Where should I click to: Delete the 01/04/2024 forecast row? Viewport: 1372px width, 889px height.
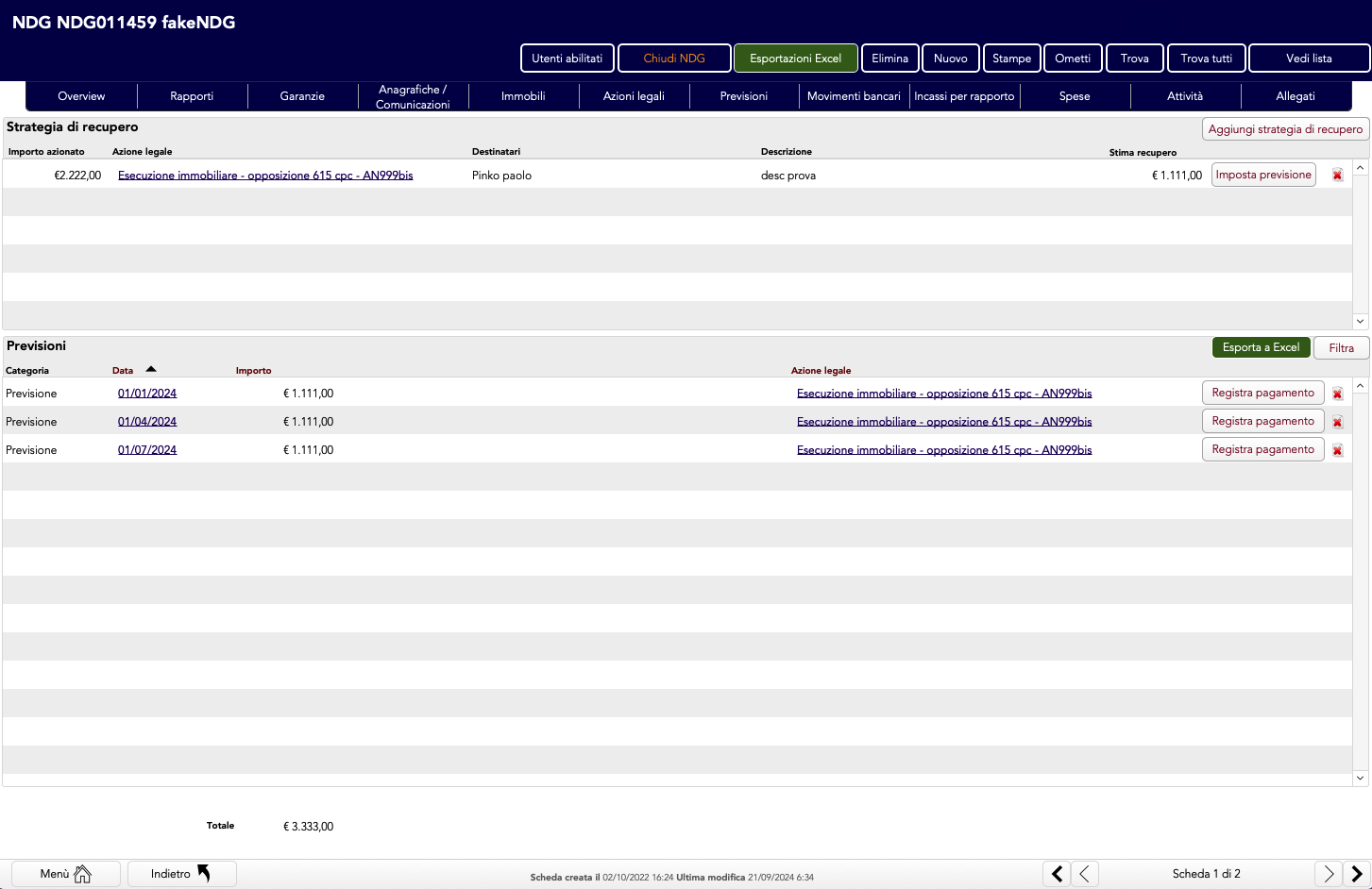click(1337, 422)
